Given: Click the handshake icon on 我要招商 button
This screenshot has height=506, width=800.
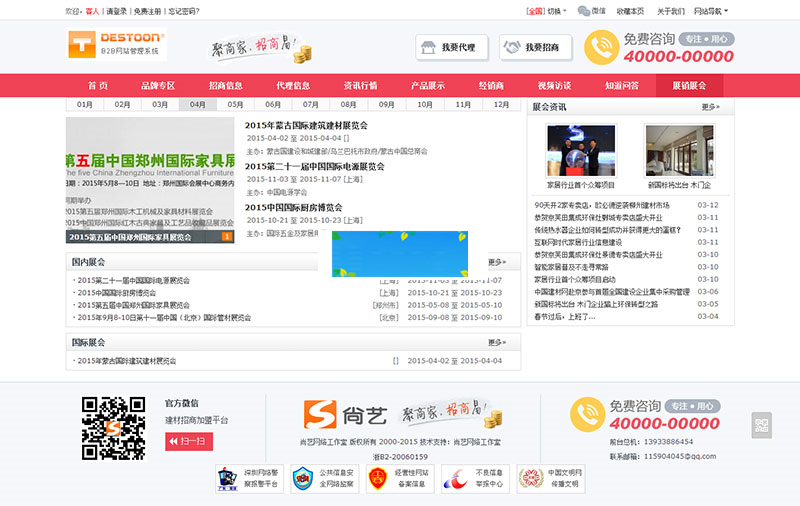Looking at the screenshot, I should coord(512,47).
